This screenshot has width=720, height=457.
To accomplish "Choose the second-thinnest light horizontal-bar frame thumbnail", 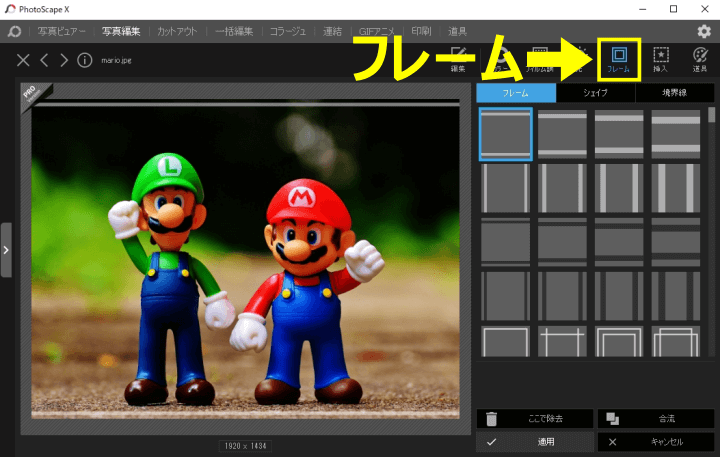I will pos(562,134).
